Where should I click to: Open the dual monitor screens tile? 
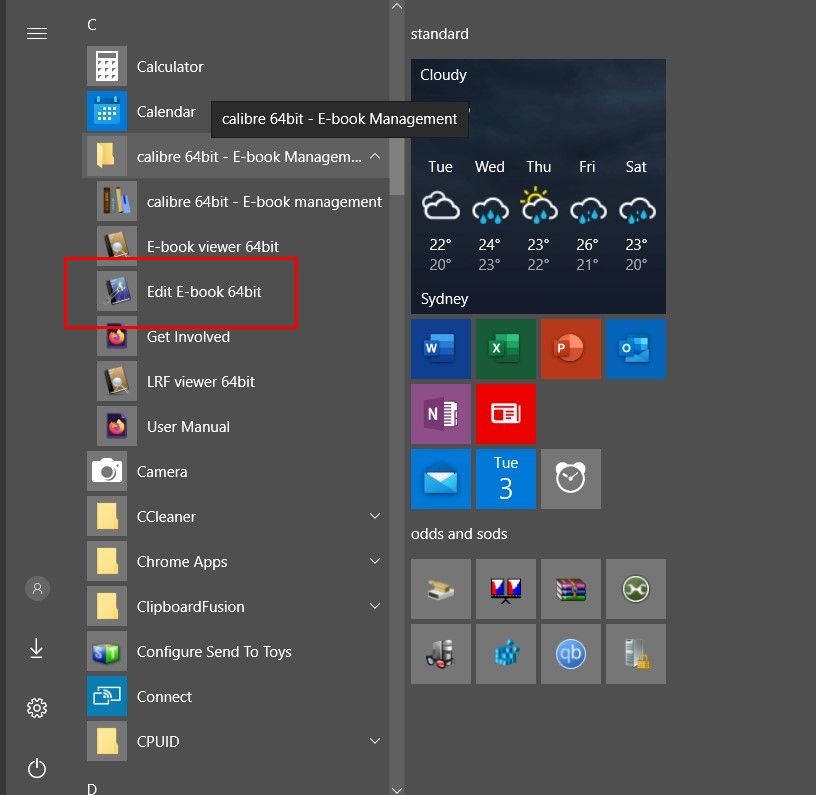point(506,589)
